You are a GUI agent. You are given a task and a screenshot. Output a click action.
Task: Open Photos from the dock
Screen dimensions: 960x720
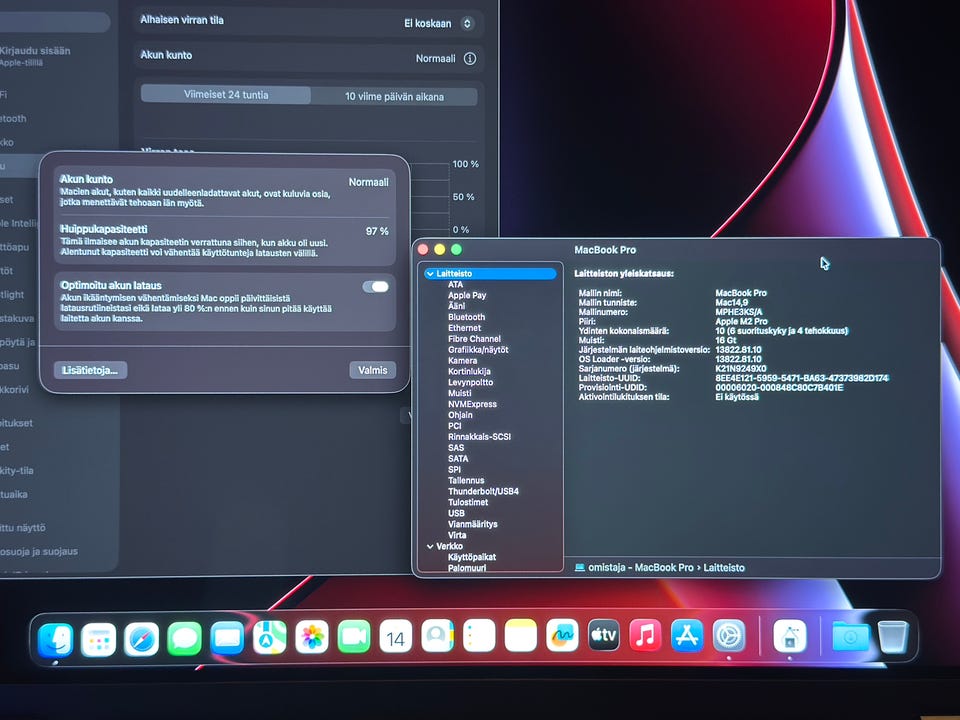coord(312,637)
